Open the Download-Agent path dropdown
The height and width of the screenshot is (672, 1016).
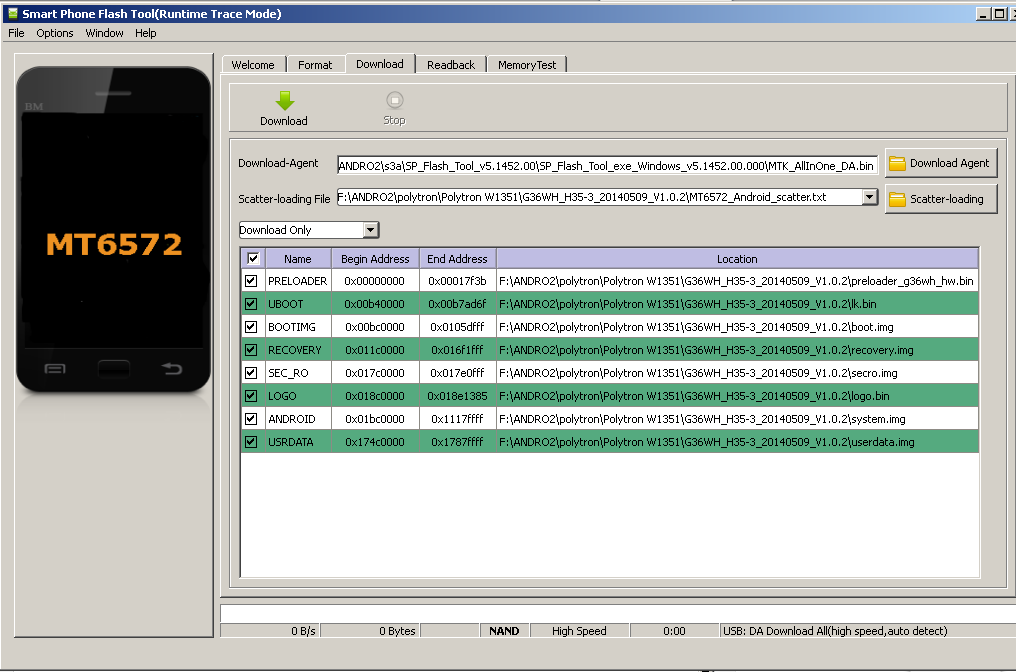point(869,164)
